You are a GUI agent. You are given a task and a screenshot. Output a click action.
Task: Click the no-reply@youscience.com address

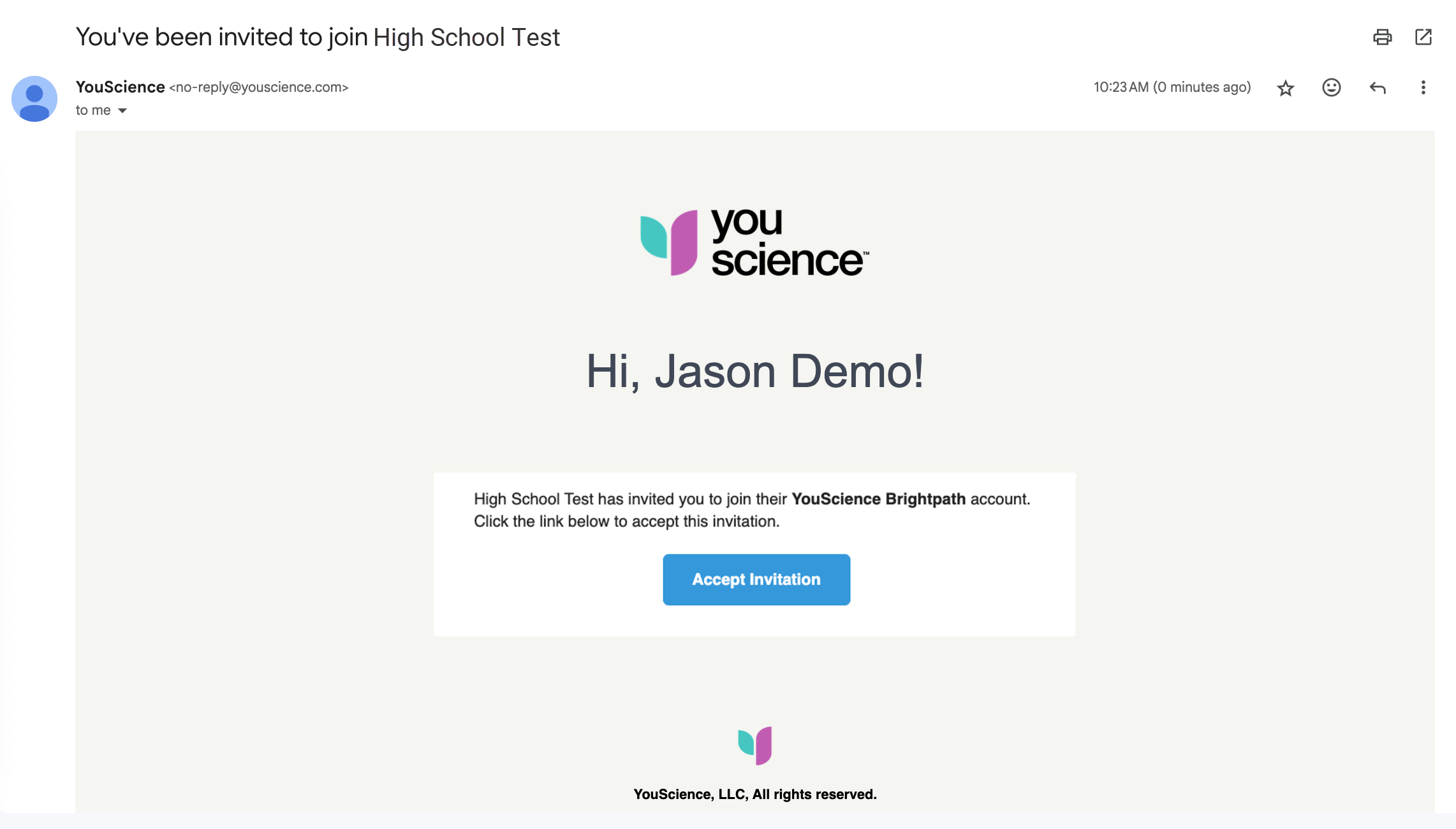point(258,87)
